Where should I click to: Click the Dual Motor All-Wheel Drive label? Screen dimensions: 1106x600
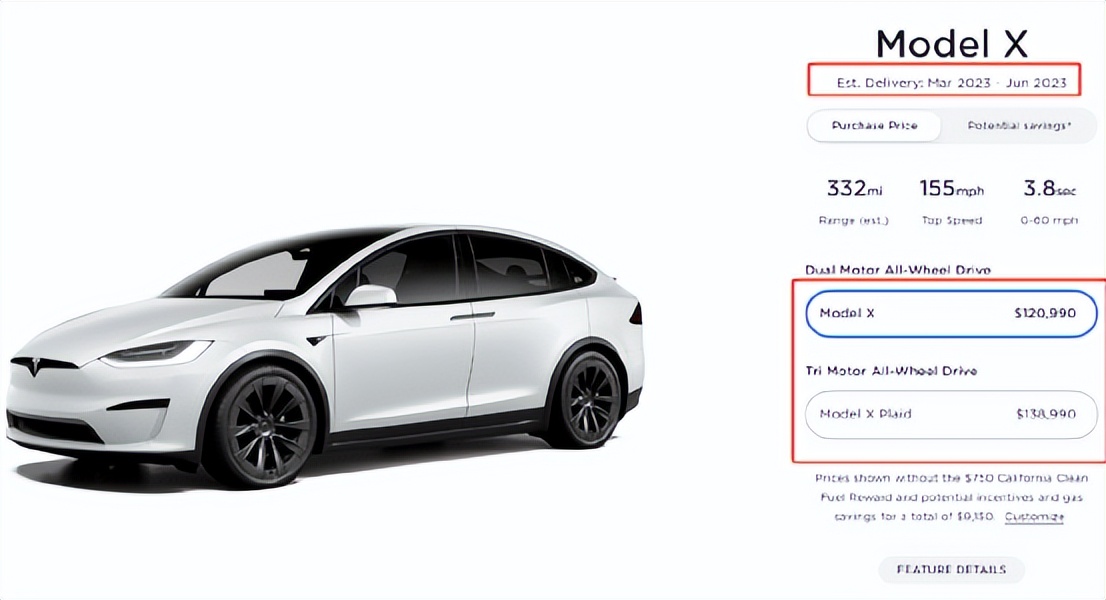click(x=890, y=270)
